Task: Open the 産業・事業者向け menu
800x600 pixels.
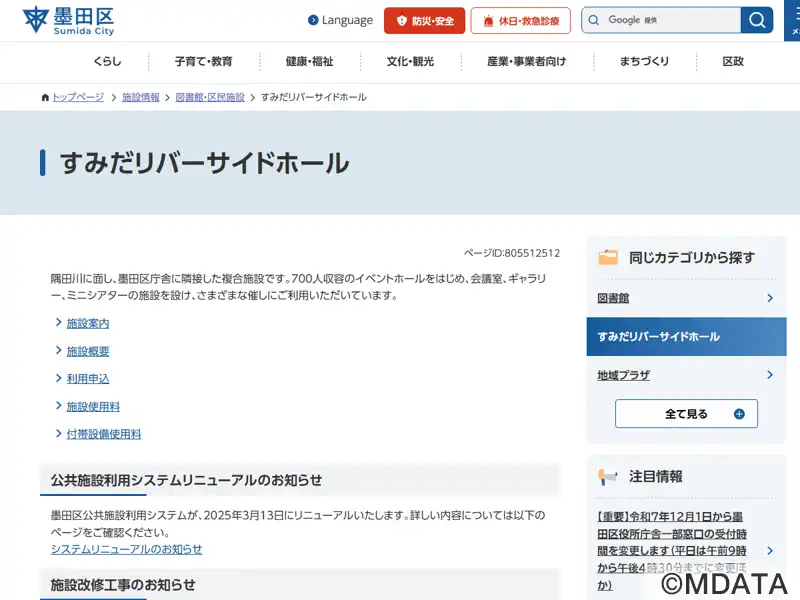Action: click(x=527, y=62)
